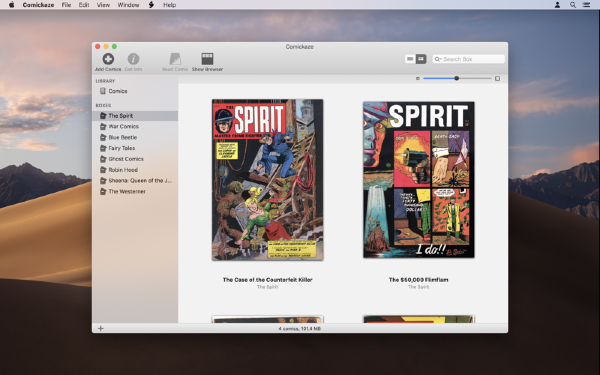Click the box icon beside Robin Hood

pyautogui.click(x=103, y=170)
